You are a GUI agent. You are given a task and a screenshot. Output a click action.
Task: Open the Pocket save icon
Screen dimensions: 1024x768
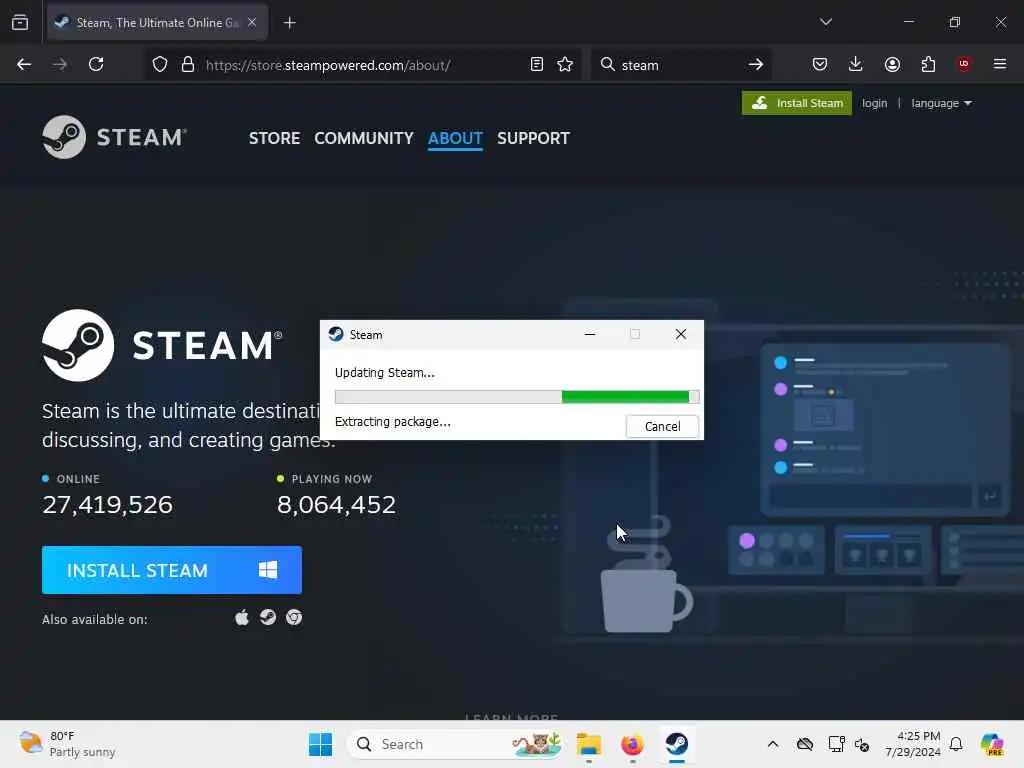pyautogui.click(x=820, y=64)
